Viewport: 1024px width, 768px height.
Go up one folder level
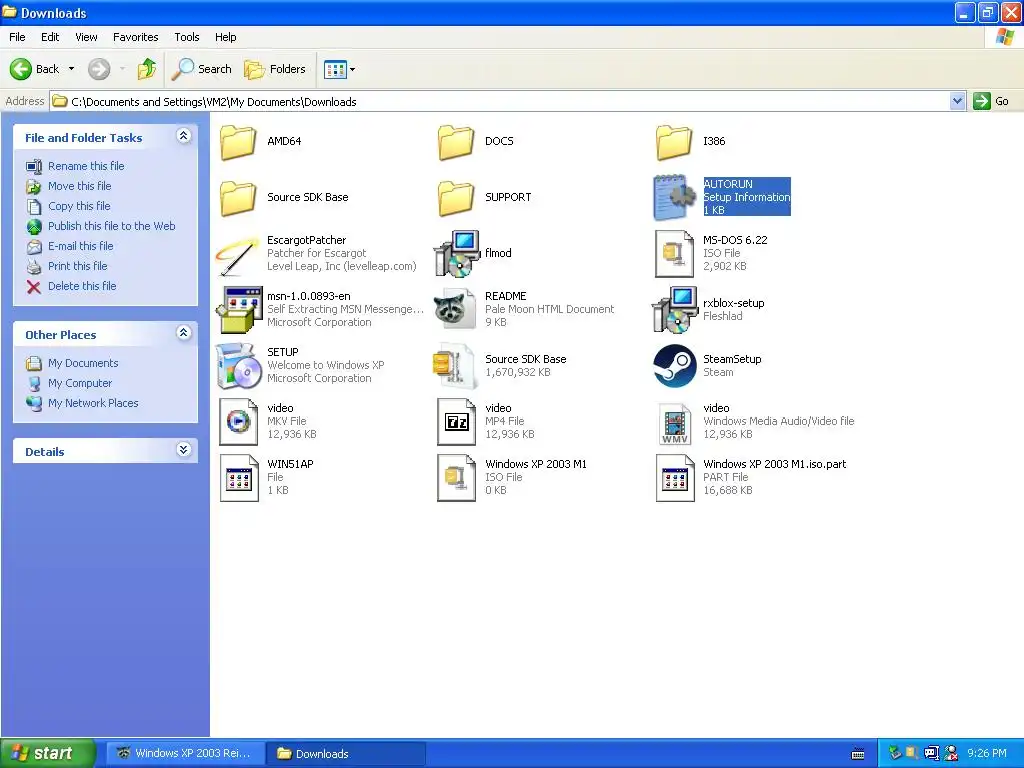coord(147,69)
